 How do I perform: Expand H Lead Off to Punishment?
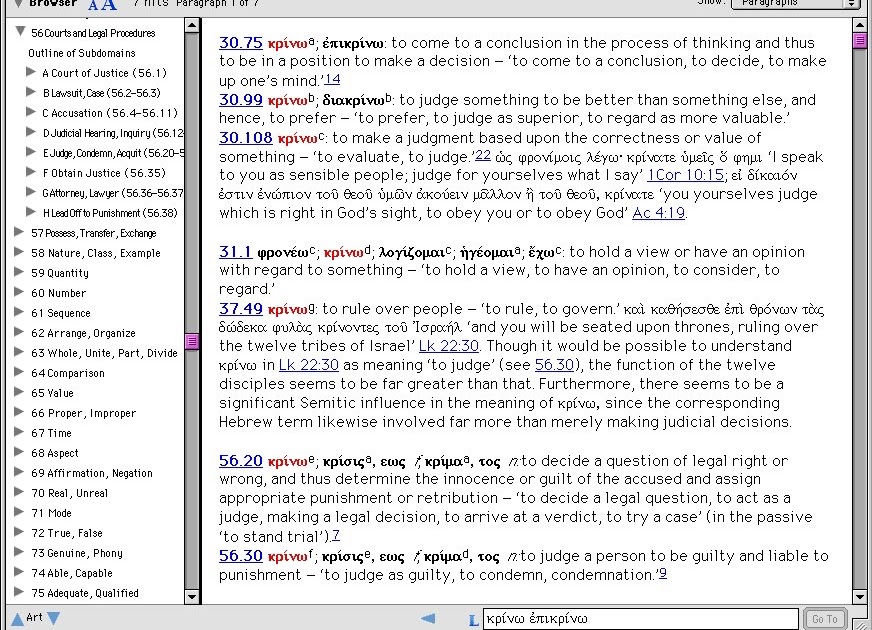(x=31, y=212)
